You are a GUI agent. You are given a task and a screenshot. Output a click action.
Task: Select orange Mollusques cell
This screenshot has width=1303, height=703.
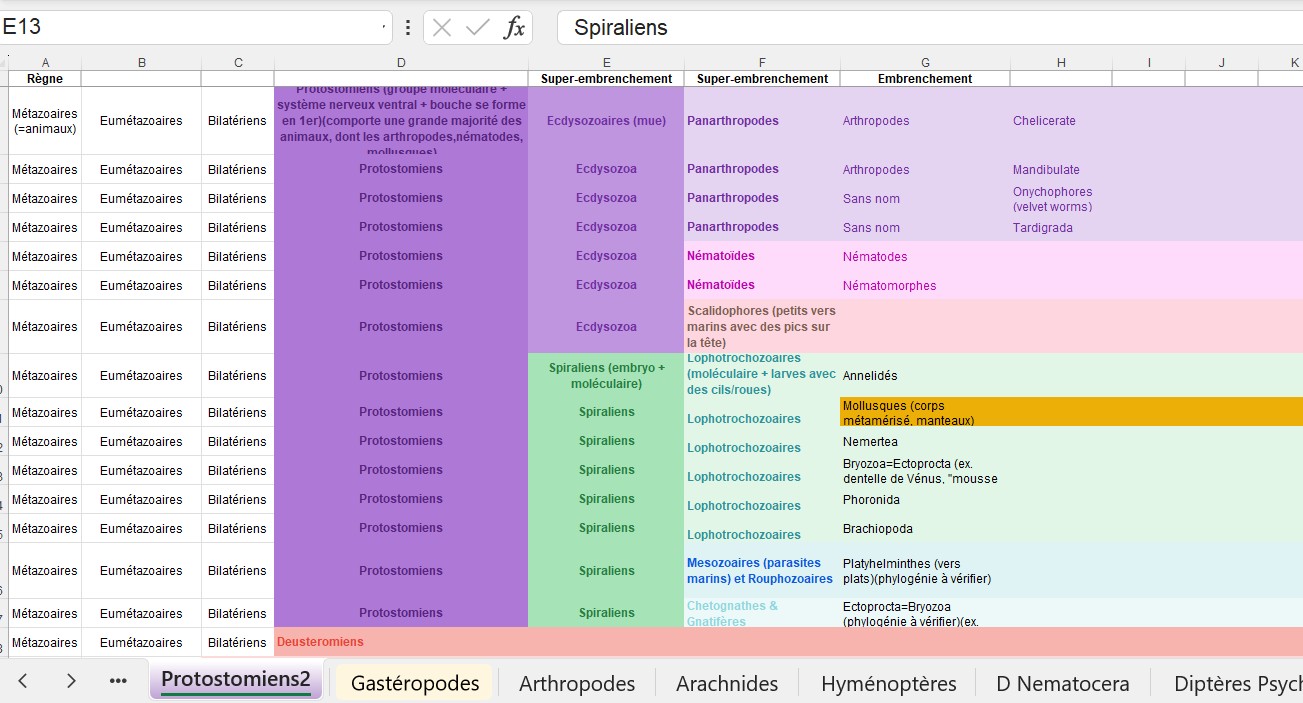925,412
